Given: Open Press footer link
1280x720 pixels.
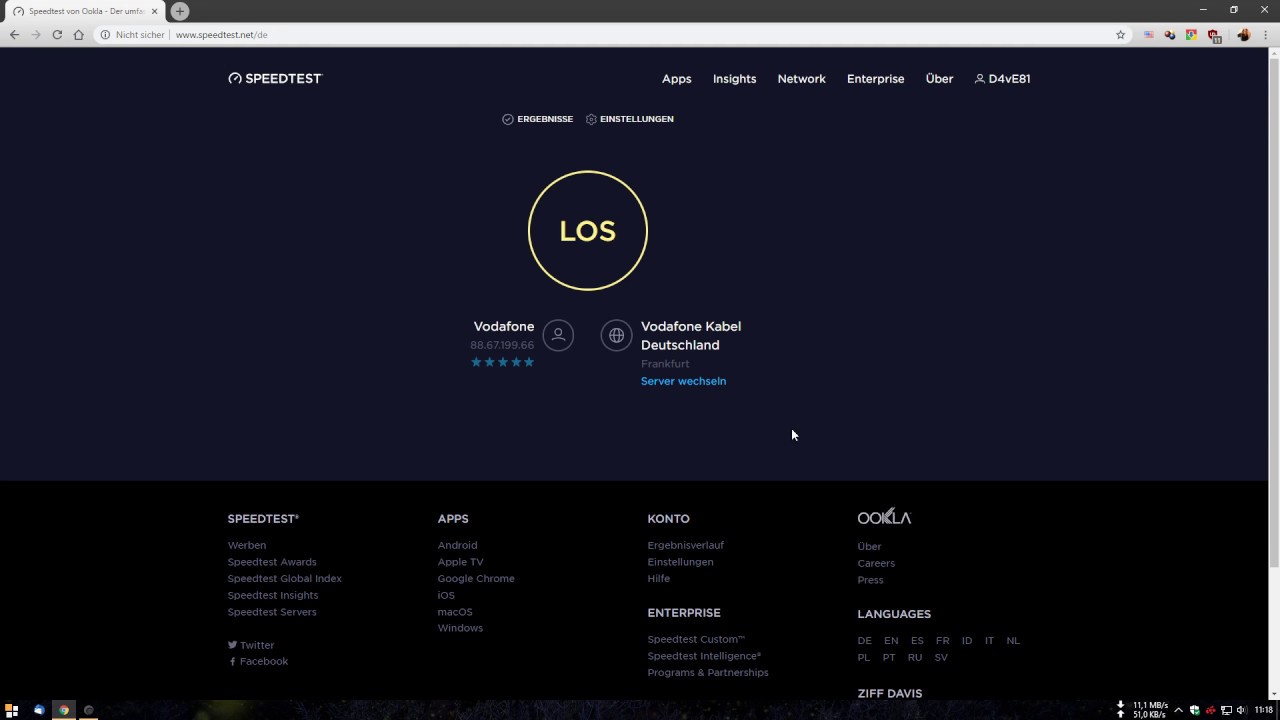Looking at the screenshot, I should [870, 580].
